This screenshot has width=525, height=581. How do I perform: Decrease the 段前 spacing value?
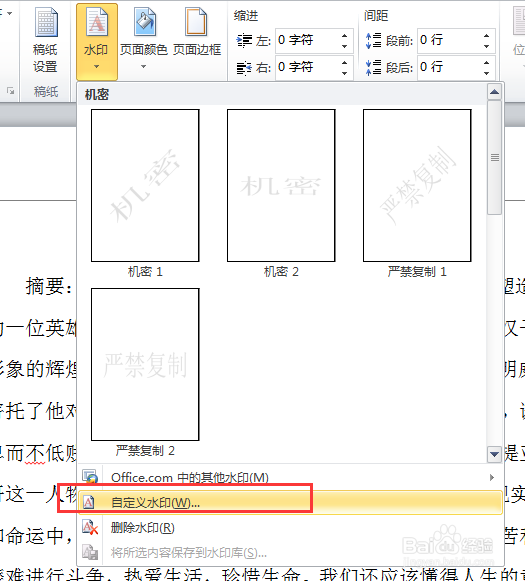point(486,46)
